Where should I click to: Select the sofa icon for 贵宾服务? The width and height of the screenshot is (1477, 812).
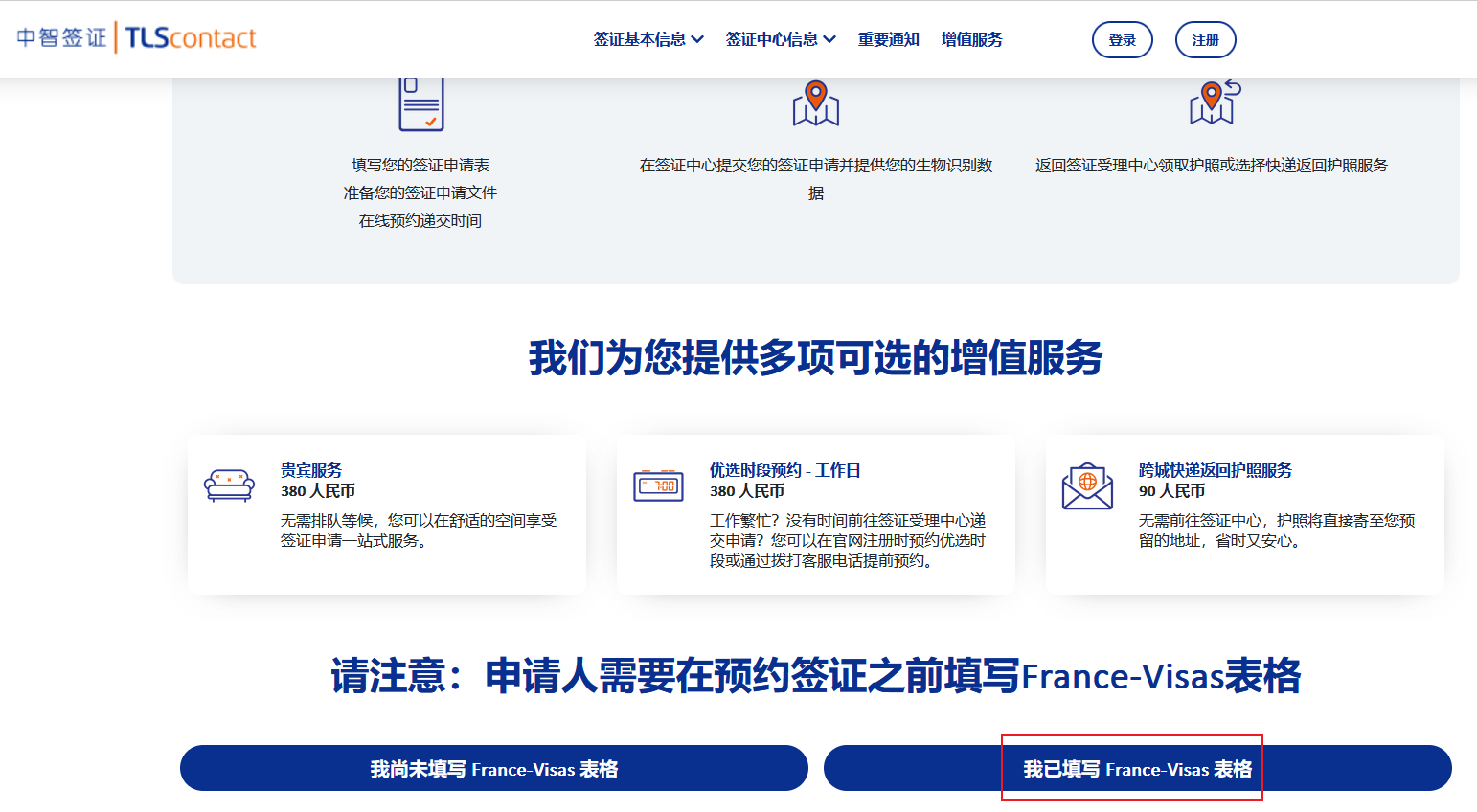coord(230,485)
